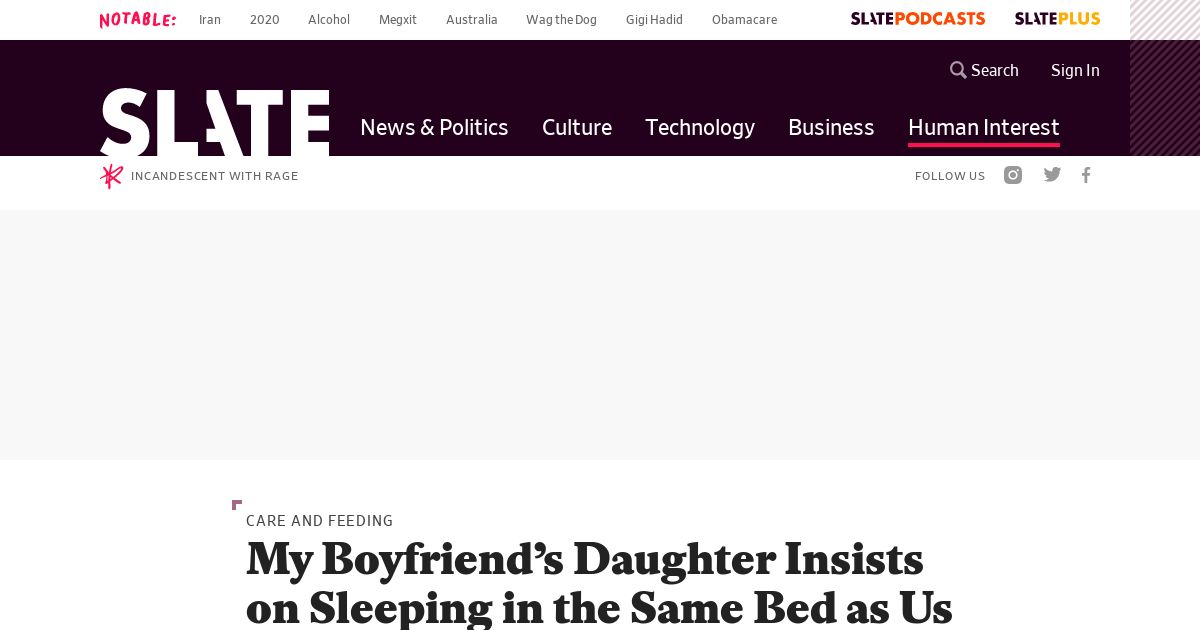Click the Care and Feeding label
1200x630 pixels.
point(319,521)
